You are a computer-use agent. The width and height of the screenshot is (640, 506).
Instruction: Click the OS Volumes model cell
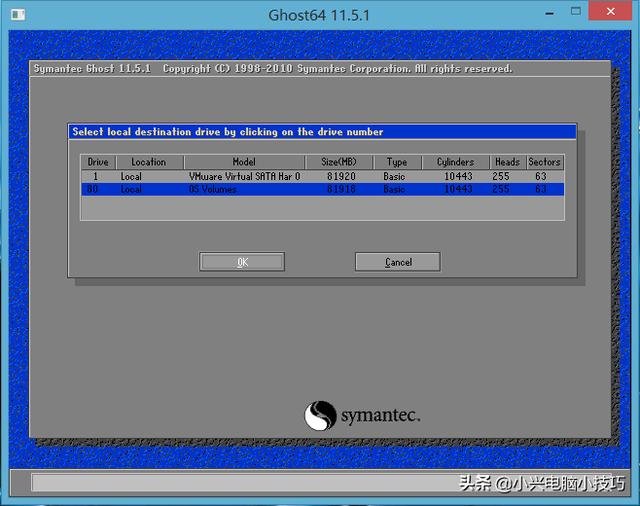click(x=213, y=189)
